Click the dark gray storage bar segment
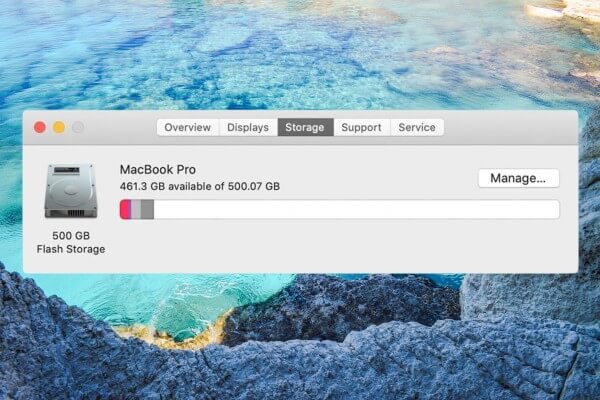Image resolution: width=600 pixels, height=400 pixels. click(147, 209)
